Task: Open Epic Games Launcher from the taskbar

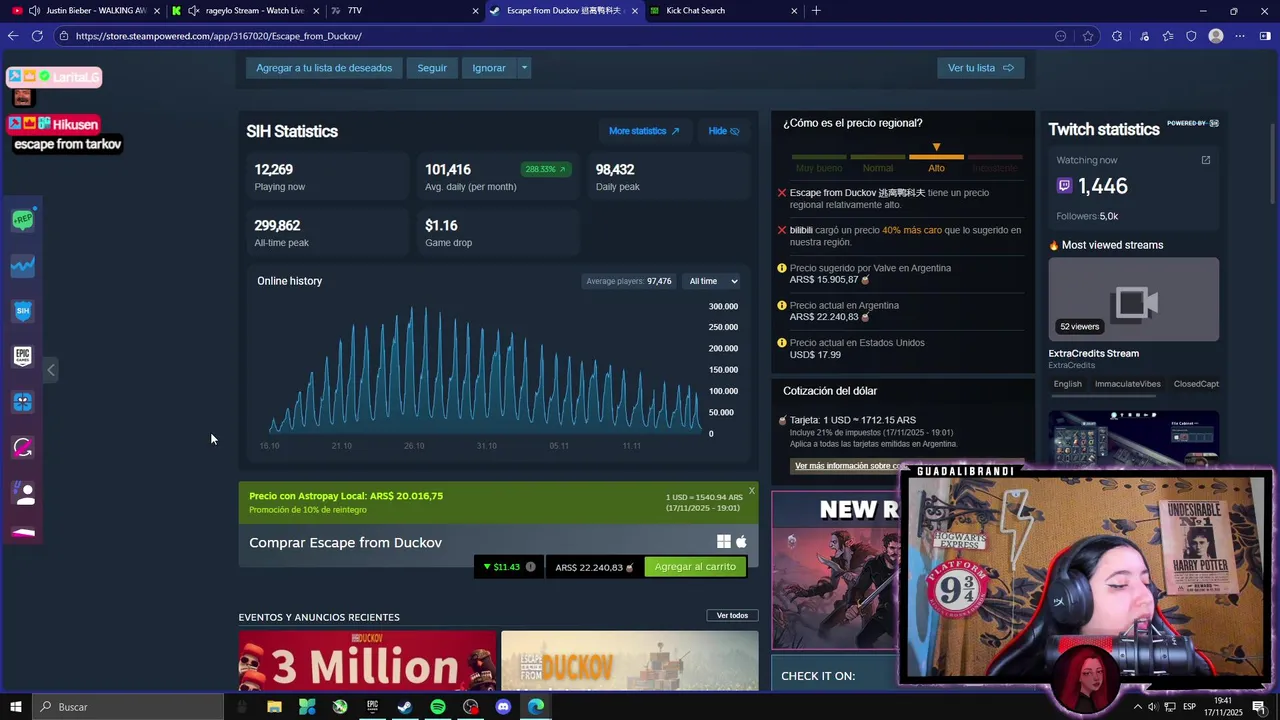Action: click(372, 707)
